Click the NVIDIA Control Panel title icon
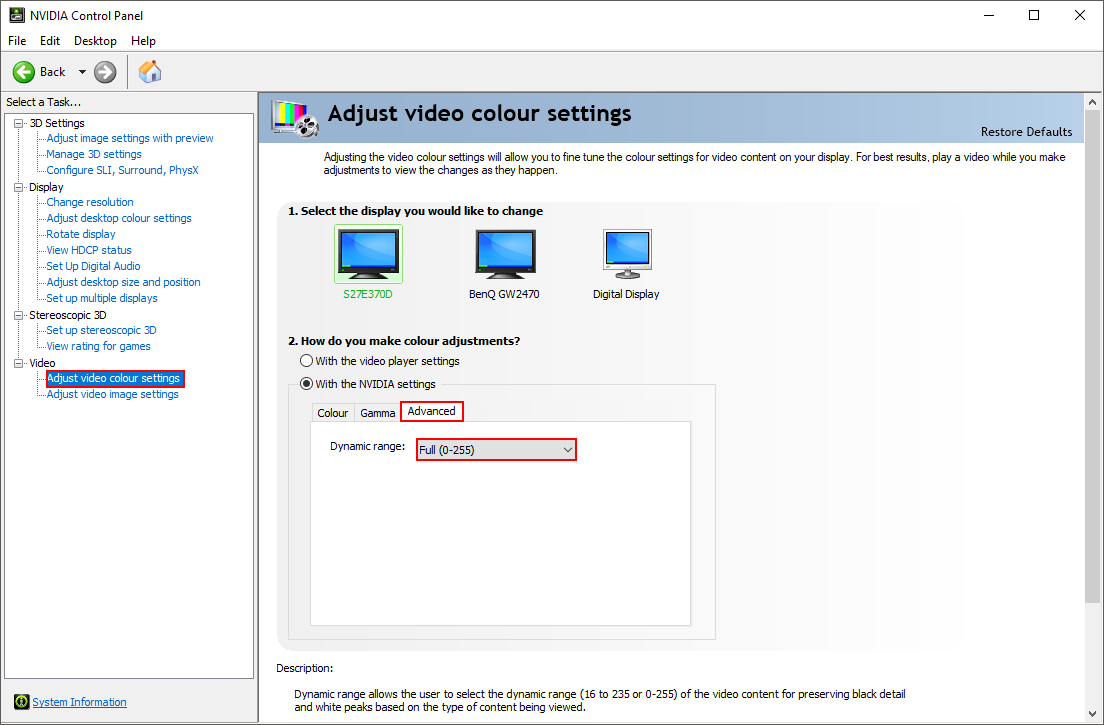This screenshot has width=1104, height=725. point(16,15)
